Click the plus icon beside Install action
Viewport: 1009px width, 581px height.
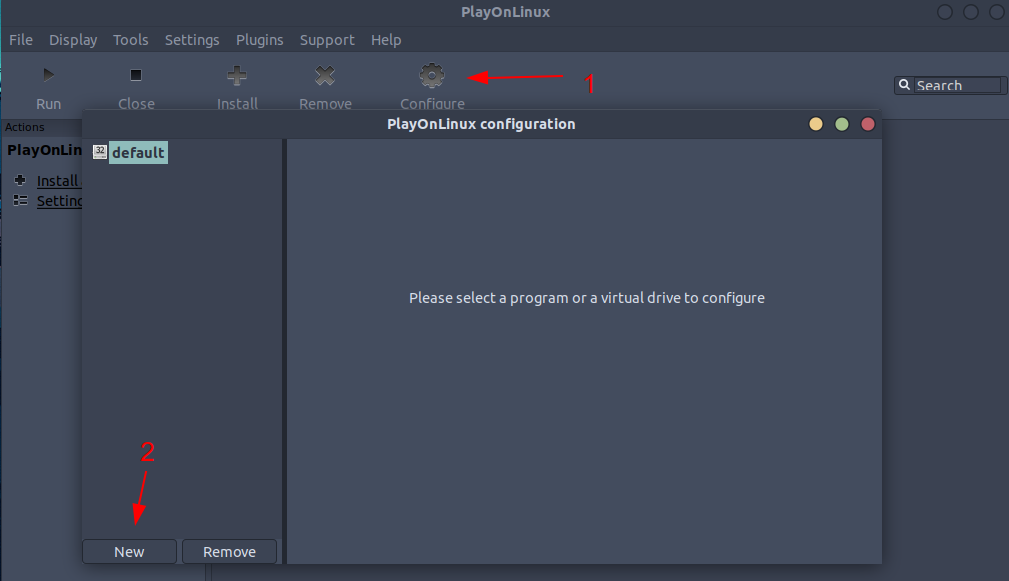(x=20, y=181)
